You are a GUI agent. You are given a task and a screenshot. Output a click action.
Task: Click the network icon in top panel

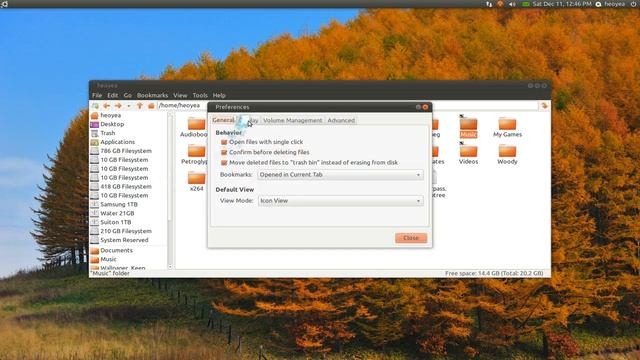pyautogui.click(x=489, y=4)
